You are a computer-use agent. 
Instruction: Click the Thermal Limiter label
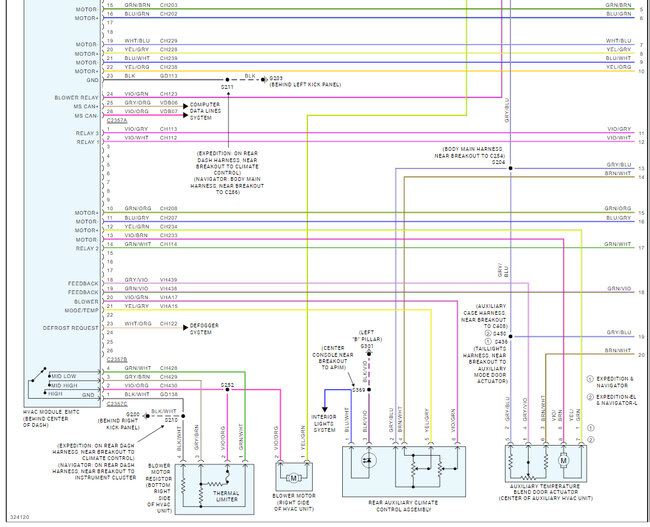226,496
